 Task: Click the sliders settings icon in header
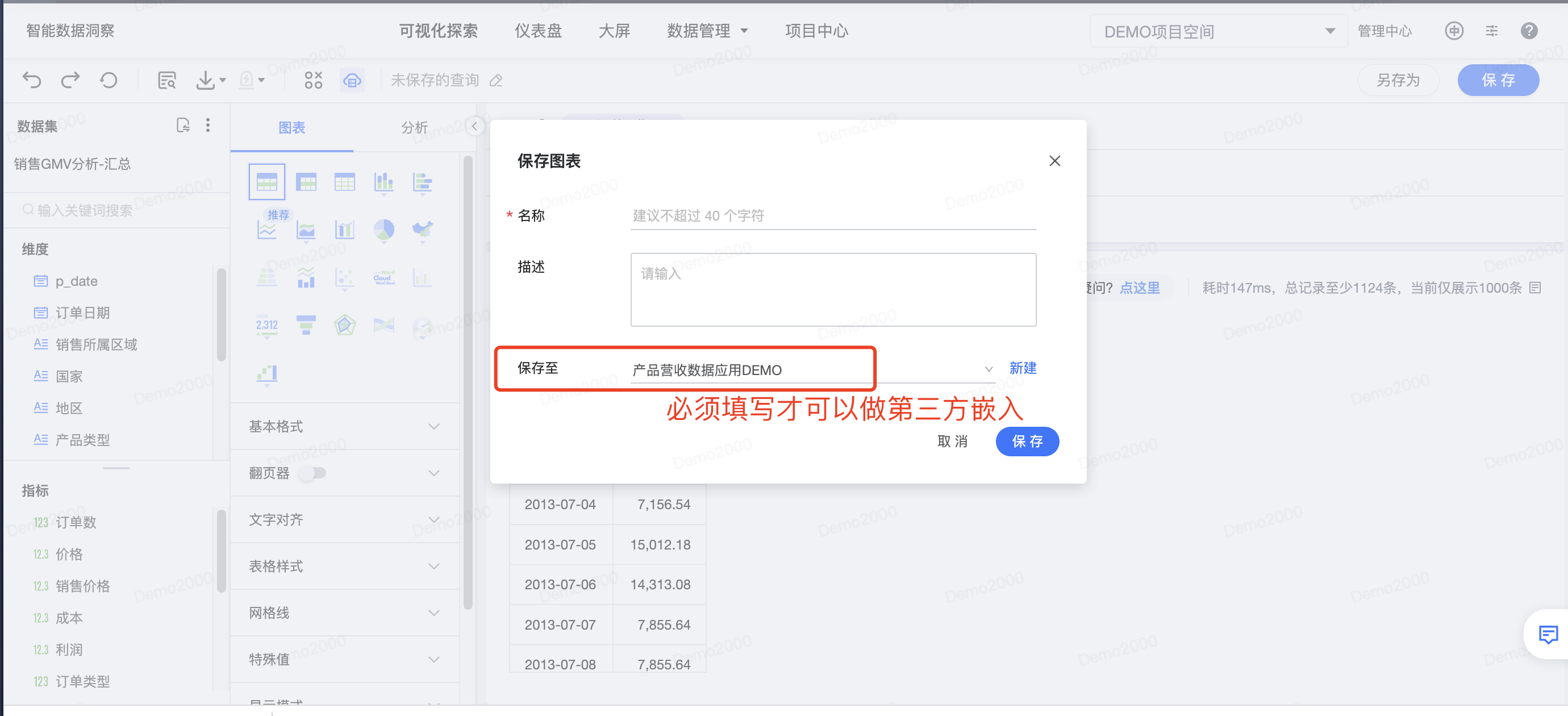point(1491,31)
